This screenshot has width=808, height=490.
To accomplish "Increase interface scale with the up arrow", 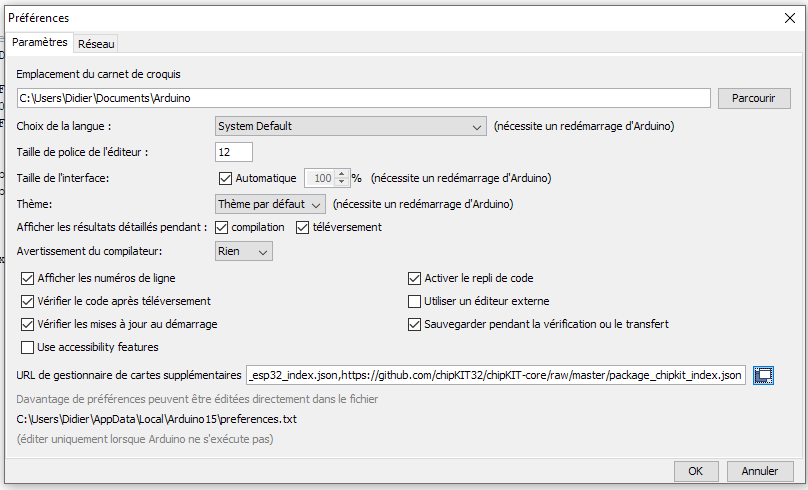I will pyautogui.click(x=342, y=174).
